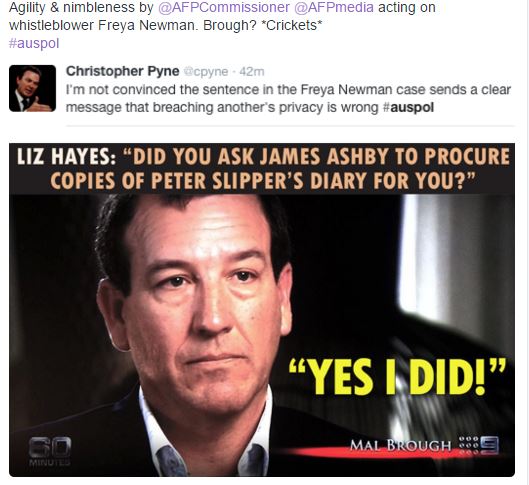Screen dimensions: 529x485
Task: Click the Mal Brough name caption
Action: tap(400, 446)
